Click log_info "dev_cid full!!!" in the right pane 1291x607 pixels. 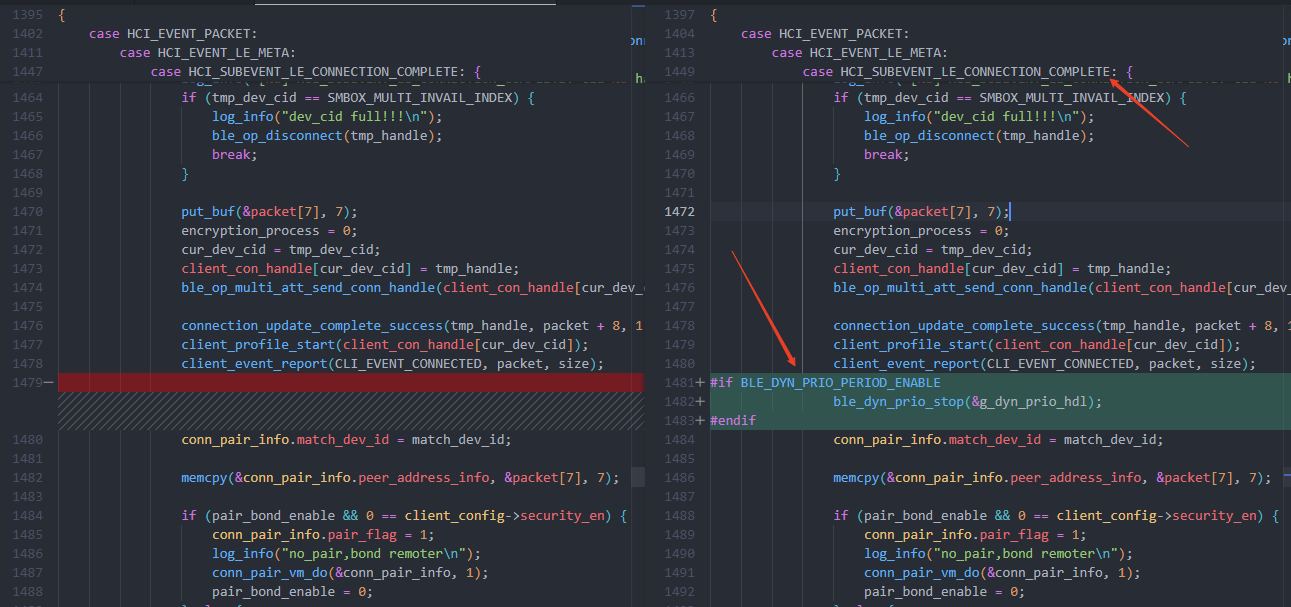coord(979,117)
